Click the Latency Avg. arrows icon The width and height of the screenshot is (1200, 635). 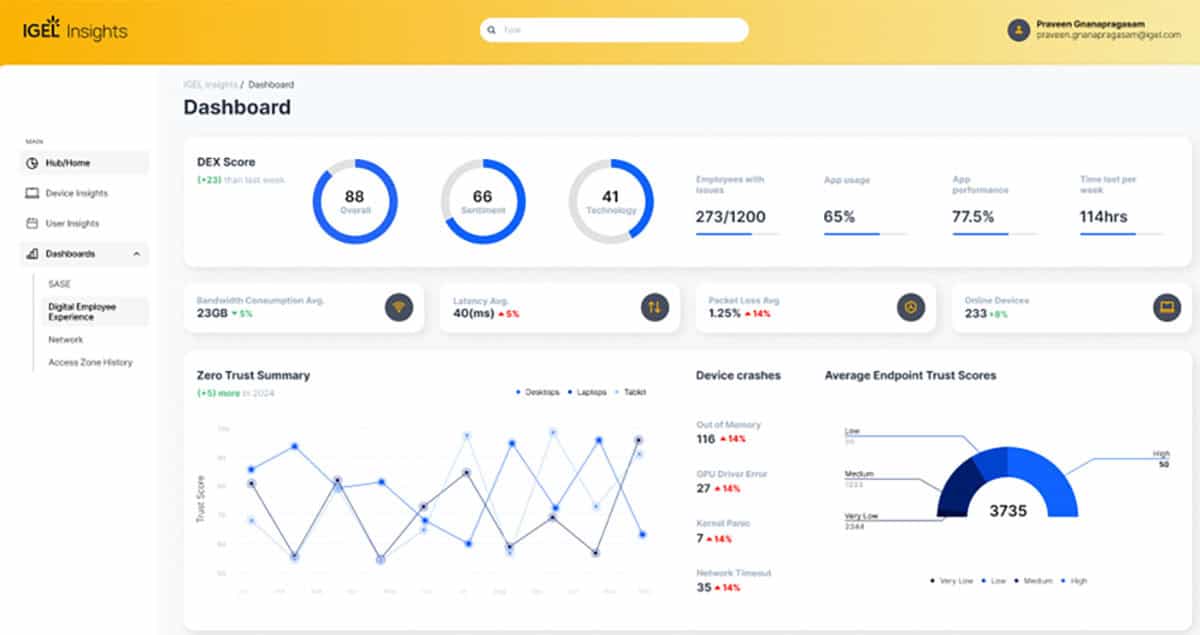click(x=654, y=307)
